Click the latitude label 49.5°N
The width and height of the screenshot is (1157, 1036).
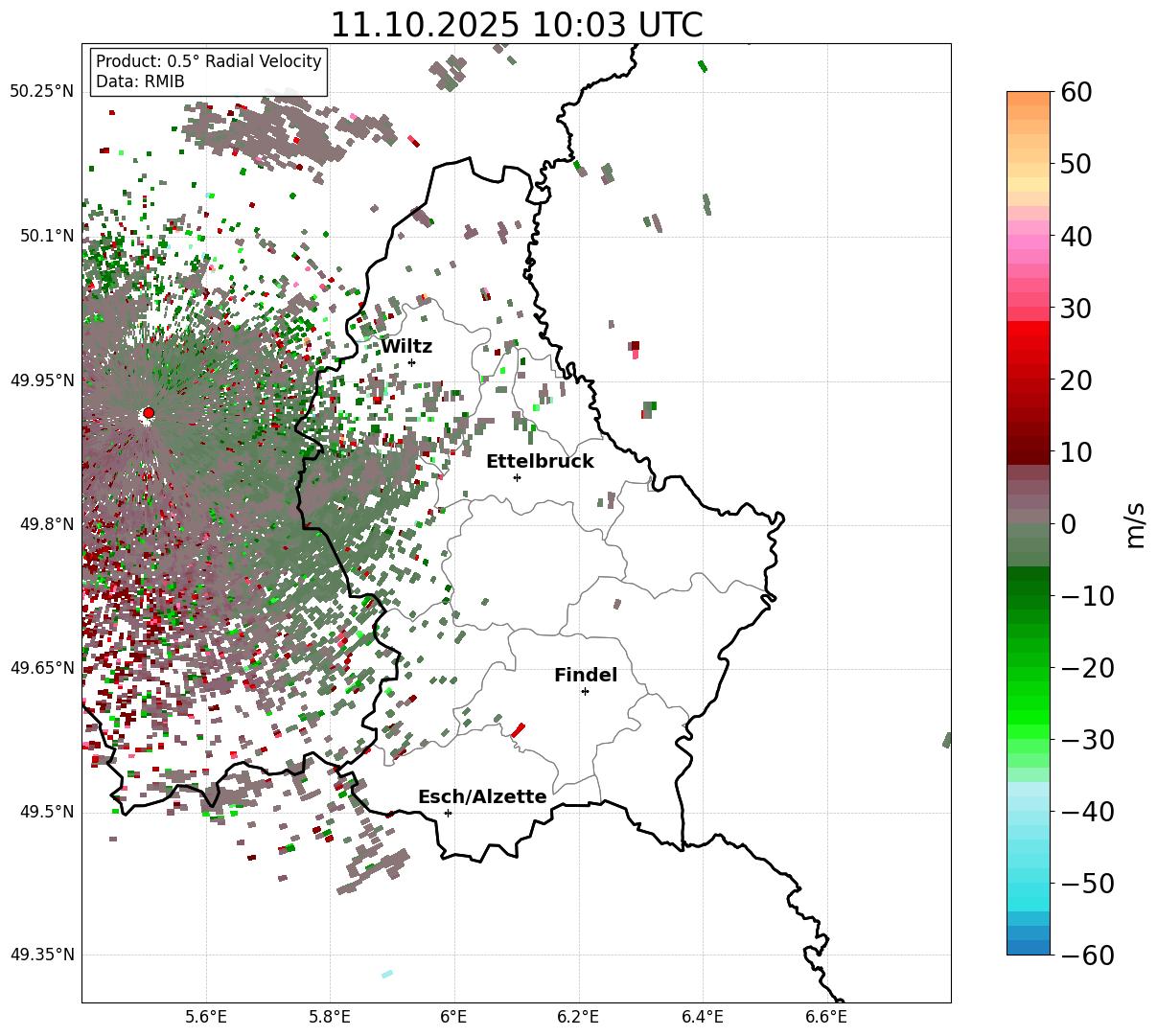(46, 812)
